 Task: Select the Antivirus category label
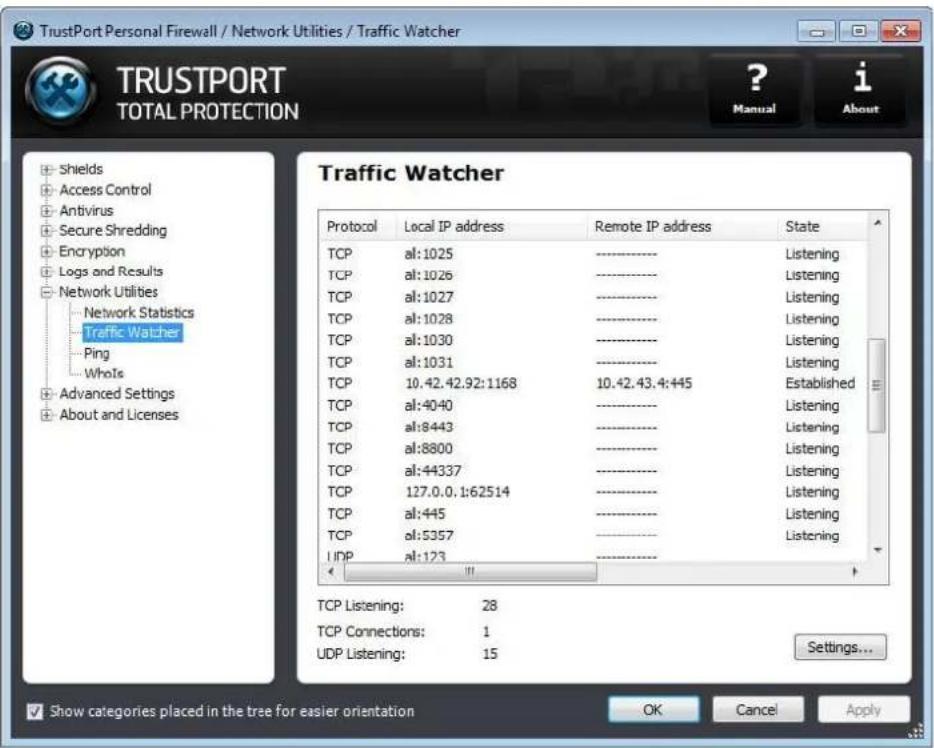(x=86, y=211)
